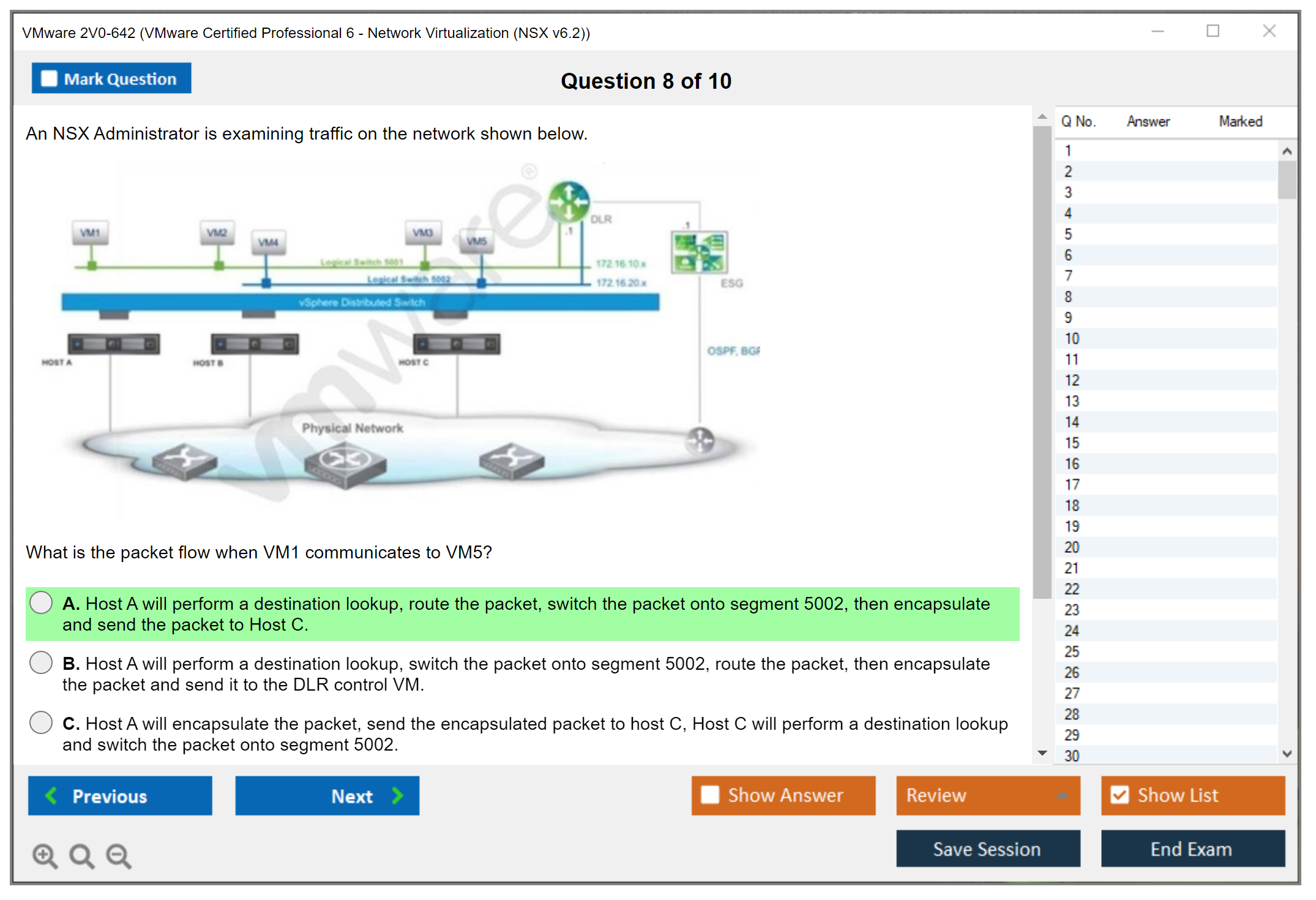Click the DLR router icon in diagram
The width and height of the screenshot is (1316, 900).
coord(569,201)
